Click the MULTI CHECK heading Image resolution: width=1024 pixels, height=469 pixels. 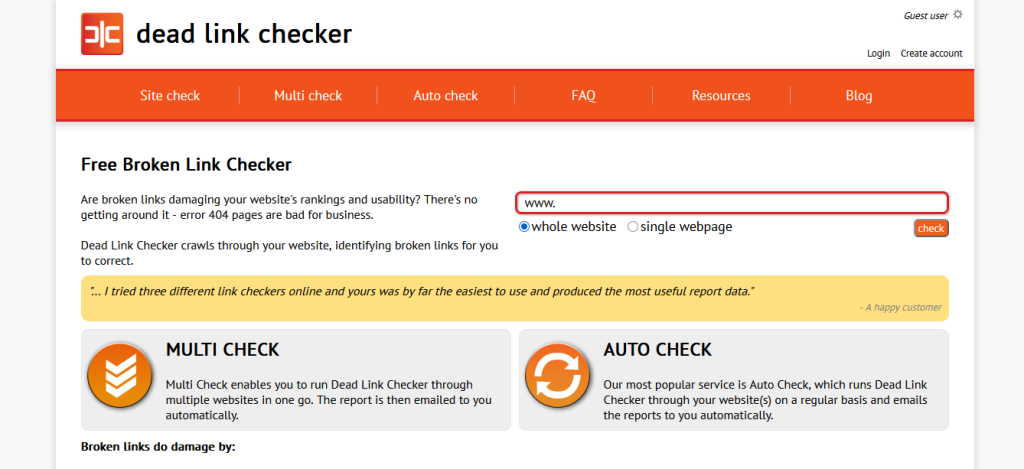pyautogui.click(x=223, y=350)
